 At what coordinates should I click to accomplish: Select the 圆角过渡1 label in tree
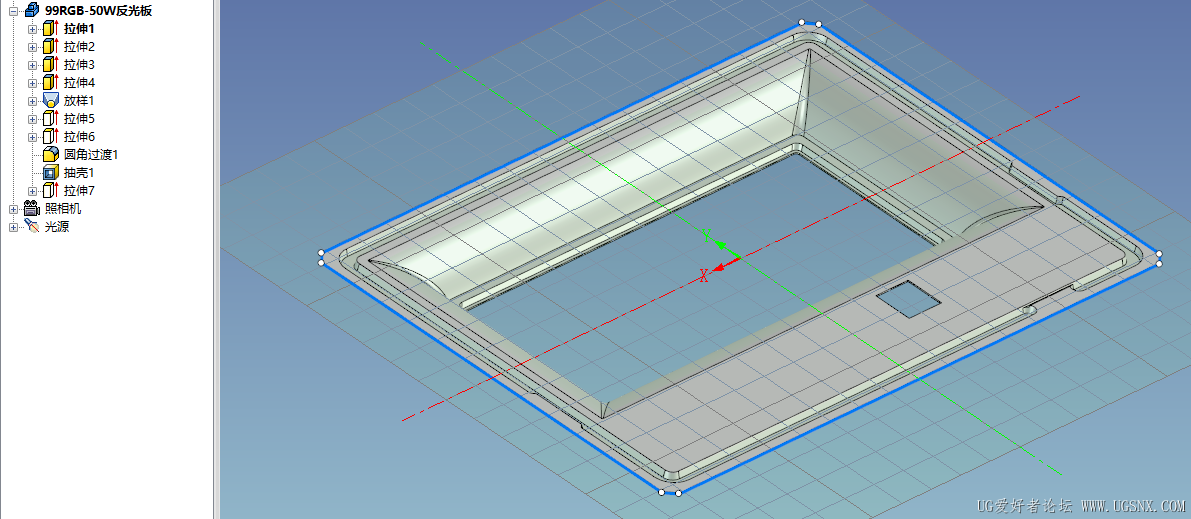point(91,154)
